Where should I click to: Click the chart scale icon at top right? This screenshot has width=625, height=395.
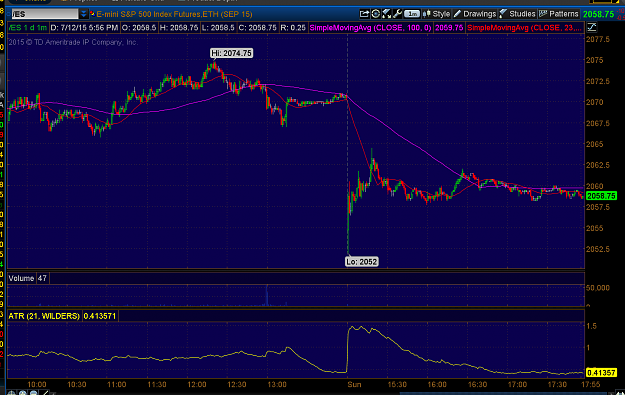[592, 28]
